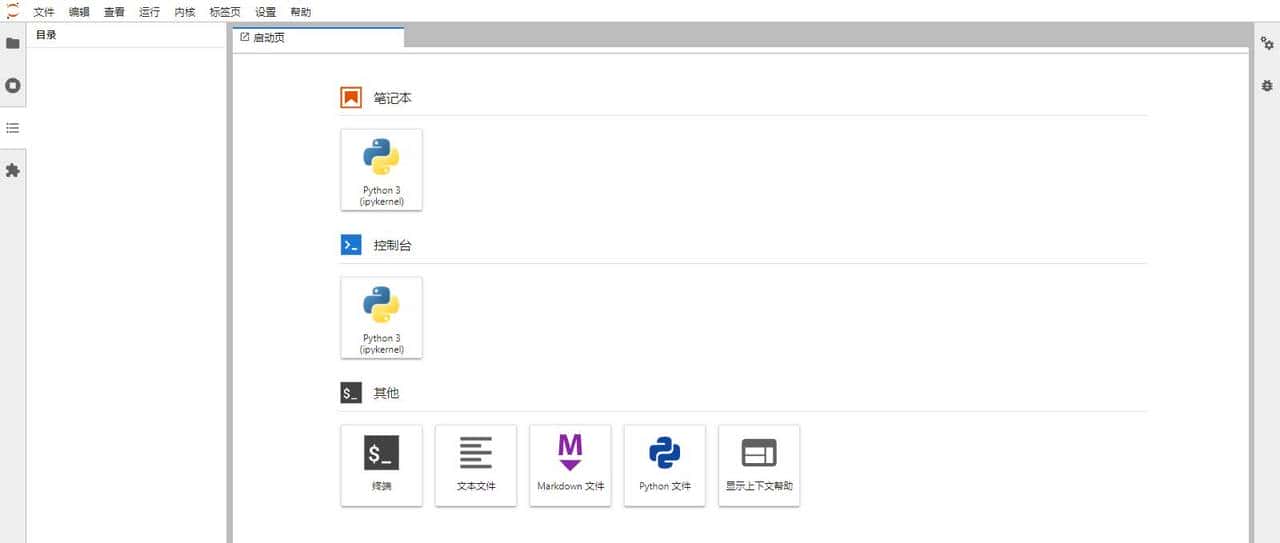Viewport: 1280px width, 543px height.
Task: Open the 查看 menu
Action: click(114, 12)
